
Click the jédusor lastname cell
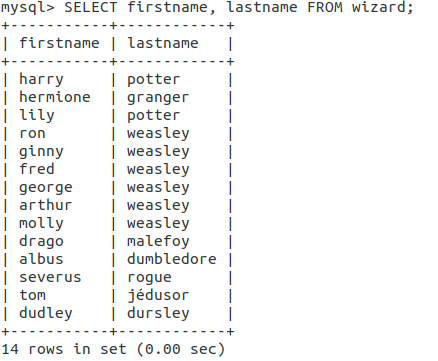[x=158, y=295]
